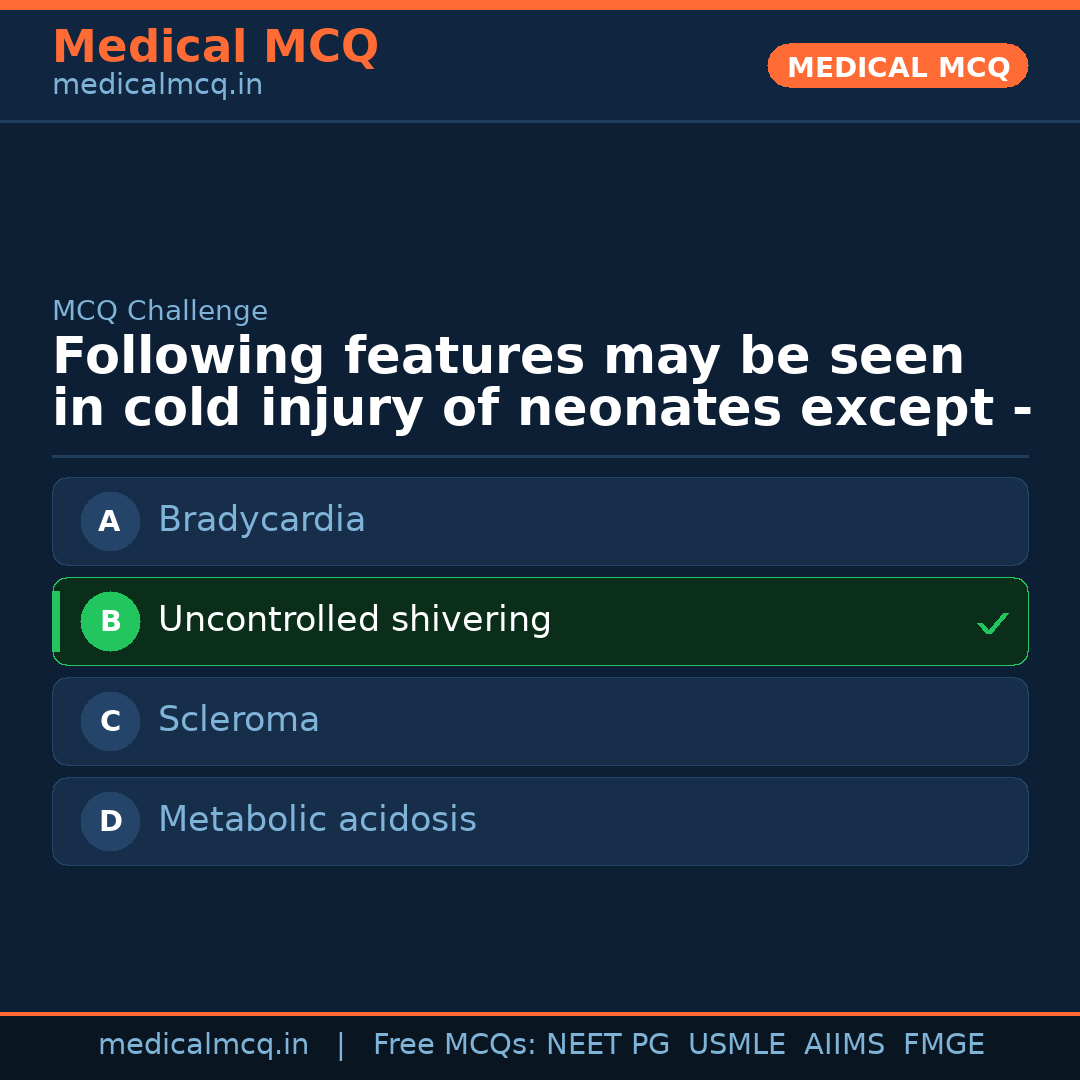1080x1080 pixels.
Task: Click FMGE in the footer
Action: [x=943, y=1045]
